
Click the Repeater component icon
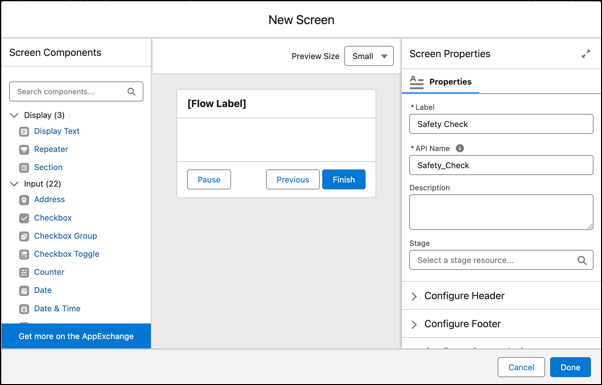pos(24,150)
